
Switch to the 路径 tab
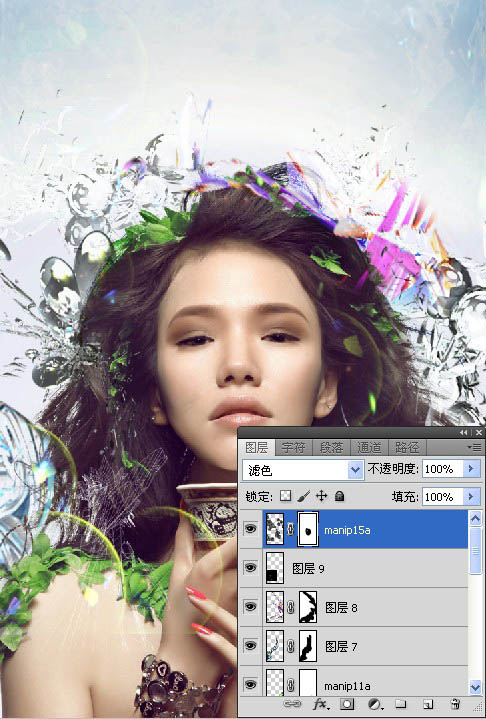click(408, 447)
